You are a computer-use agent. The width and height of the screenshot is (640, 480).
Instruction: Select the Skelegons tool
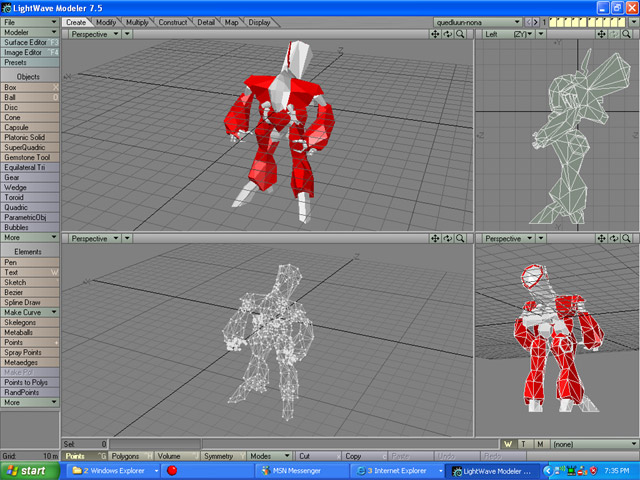click(x=30, y=322)
